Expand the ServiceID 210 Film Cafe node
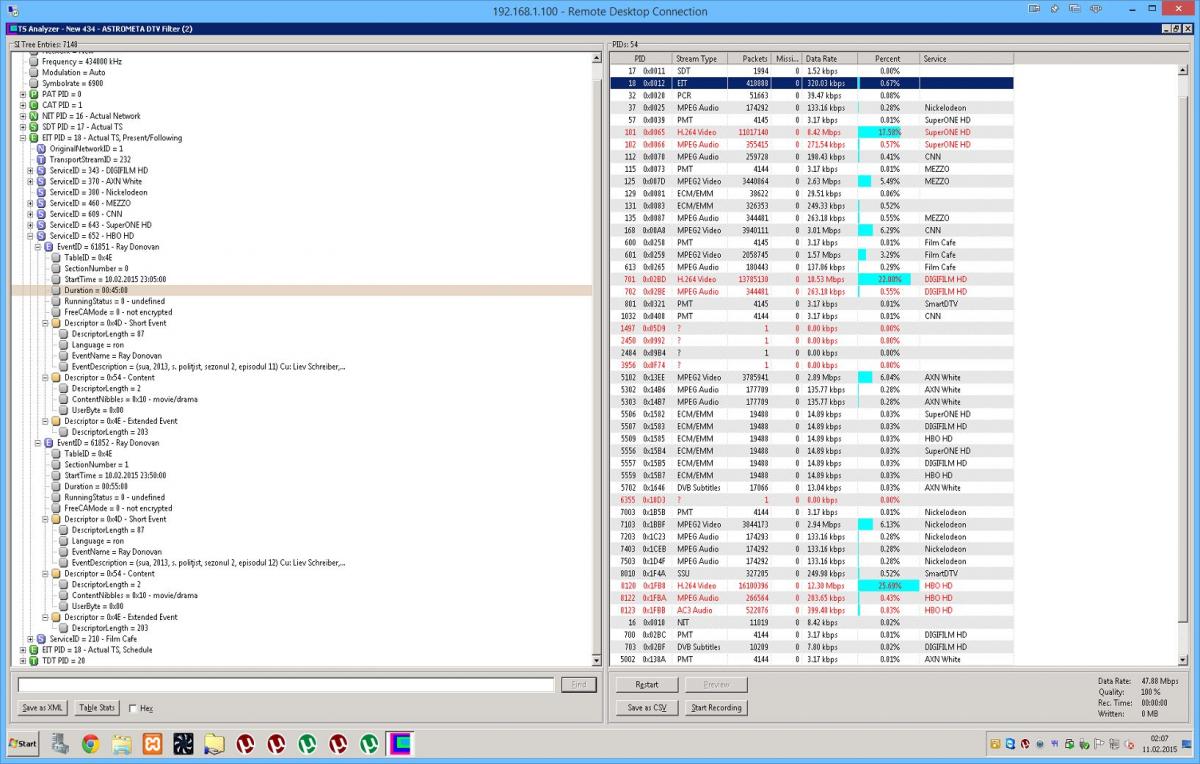Screen dimensions: 1200x764 pyautogui.click(x=30, y=639)
